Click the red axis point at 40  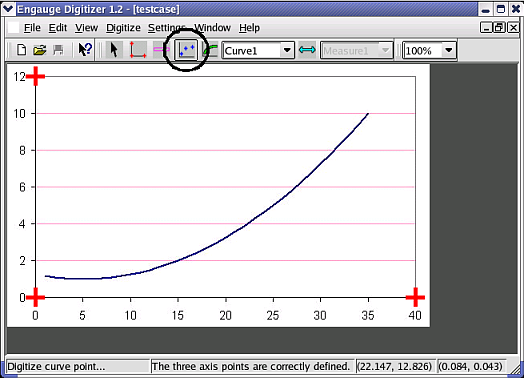pyautogui.click(x=415, y=297)
